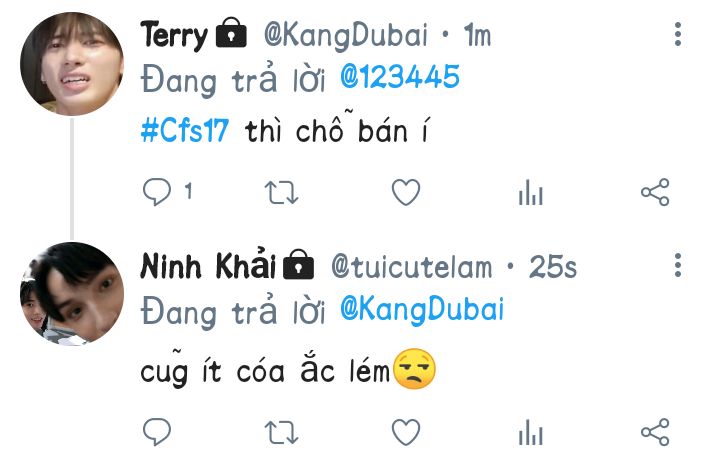719x459 pixels.
Task: Open the Ninh Khải display name
Action: pos(208,265)
